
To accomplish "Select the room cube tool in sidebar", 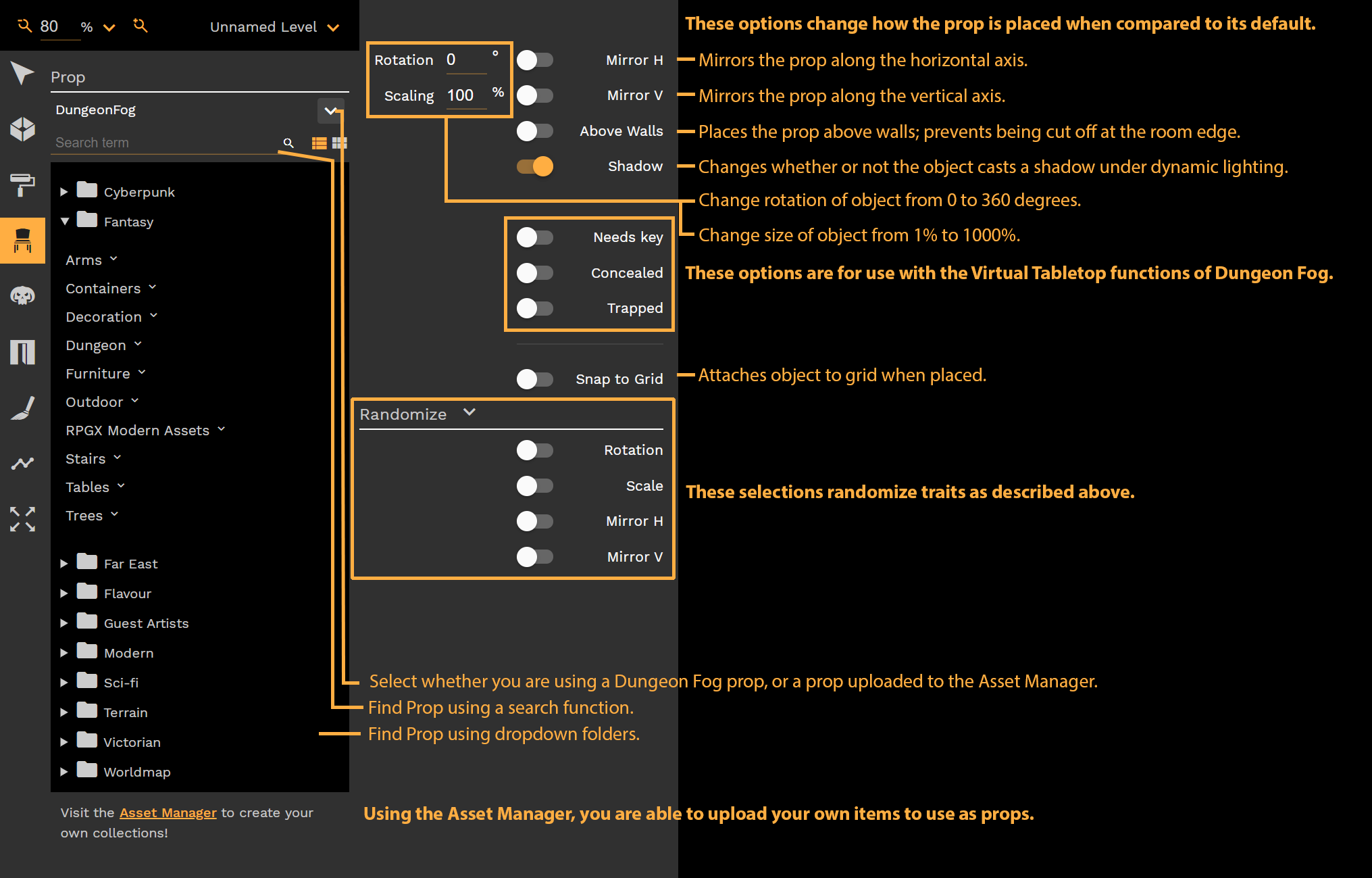I will (22, 129).
